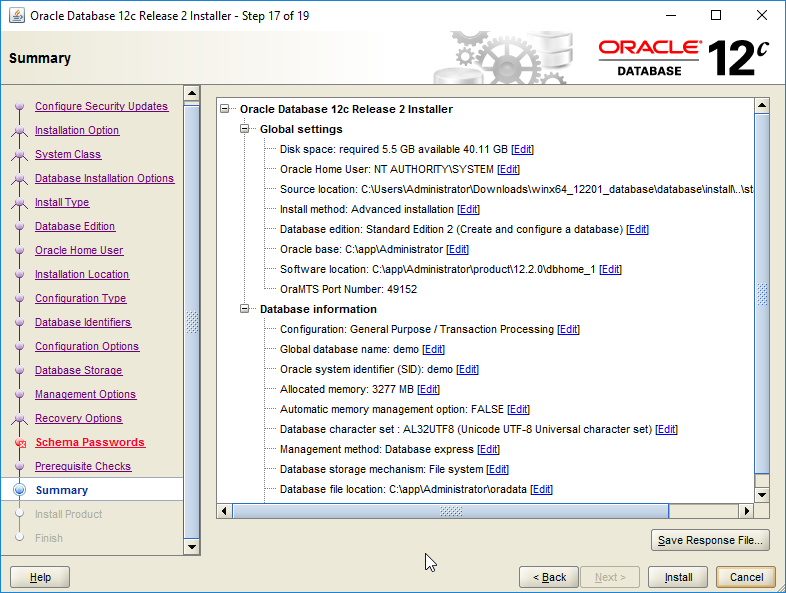Viewport: 786px width, 593px height.
Task: Go to Prerequisite Checks step
Action: click(83, 467)
